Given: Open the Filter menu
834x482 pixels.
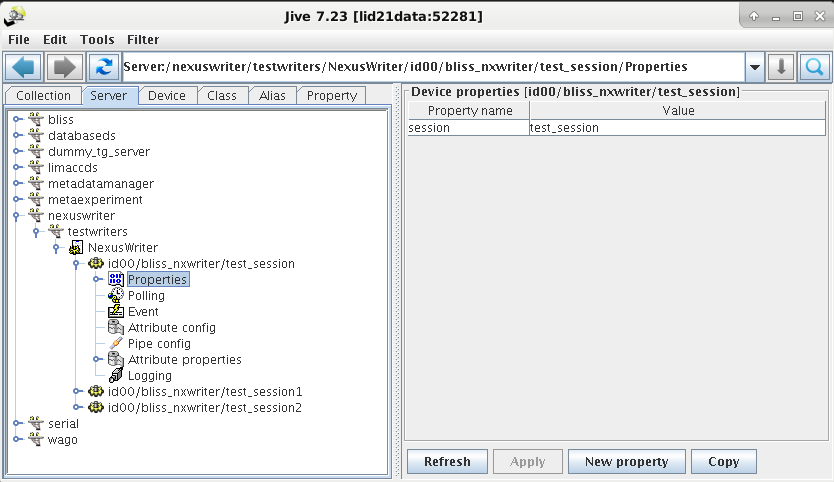Looking at the screenshot, I should pyautogui.click(x=143, y=40).
